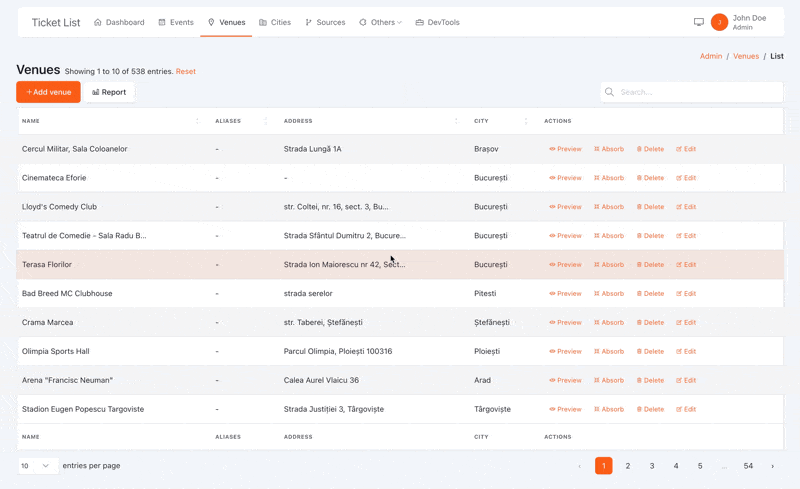Open the entries per page dropdown

(37, 466)
